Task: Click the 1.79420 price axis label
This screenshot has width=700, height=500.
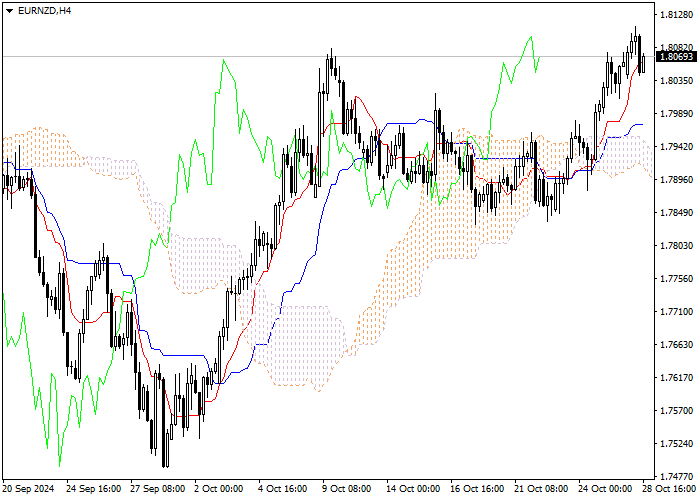Action: click(x=677, y=146)
